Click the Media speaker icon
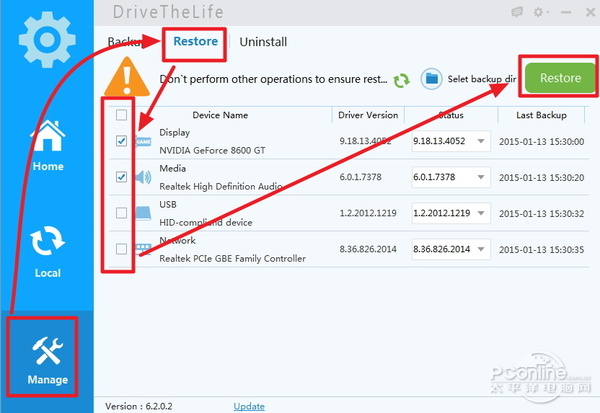The height and width of the screenshot is (413, 600). (x=143, y=177)
